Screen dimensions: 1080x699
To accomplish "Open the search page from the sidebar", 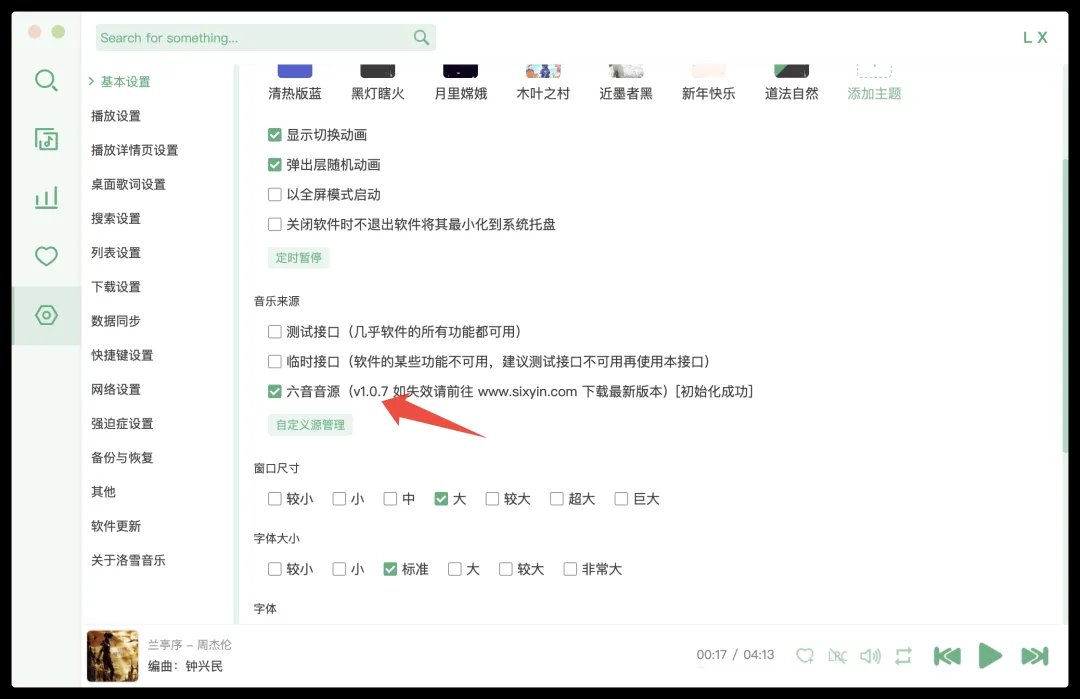I will coord(46,81).
